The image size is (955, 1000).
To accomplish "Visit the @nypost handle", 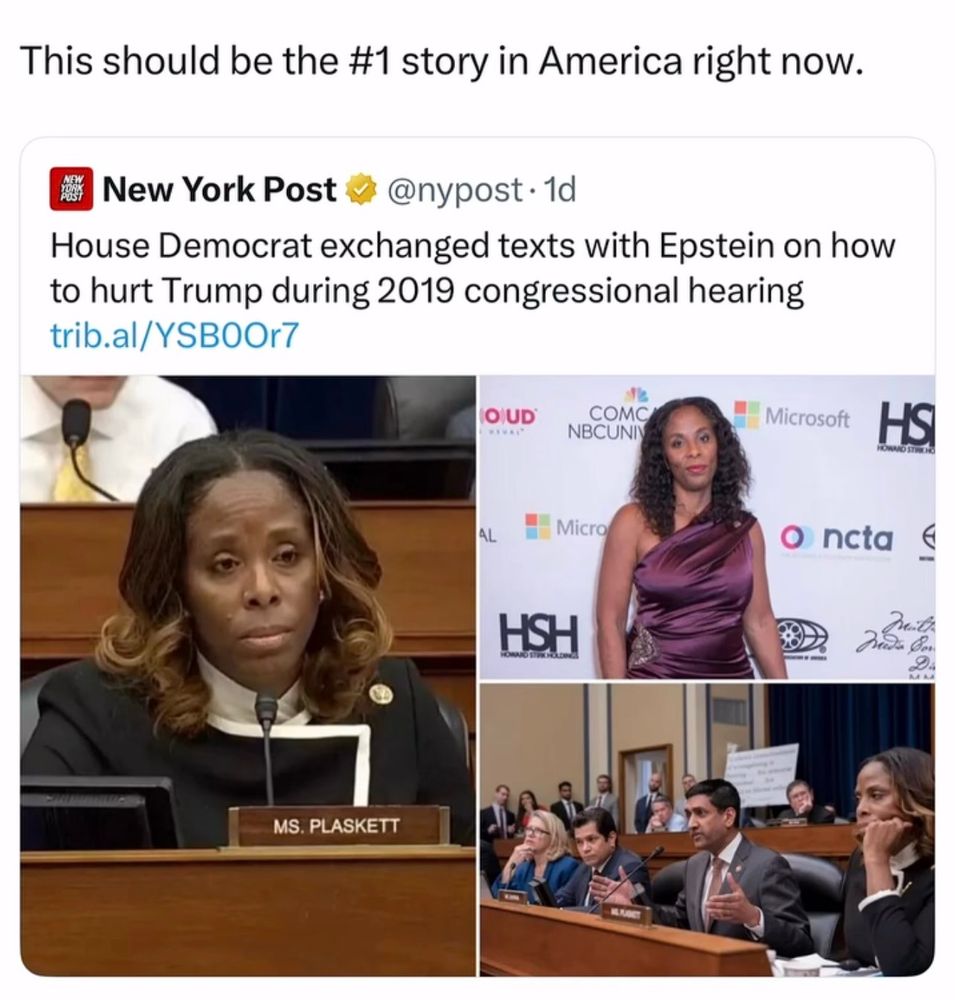I will tap(454, 189).
